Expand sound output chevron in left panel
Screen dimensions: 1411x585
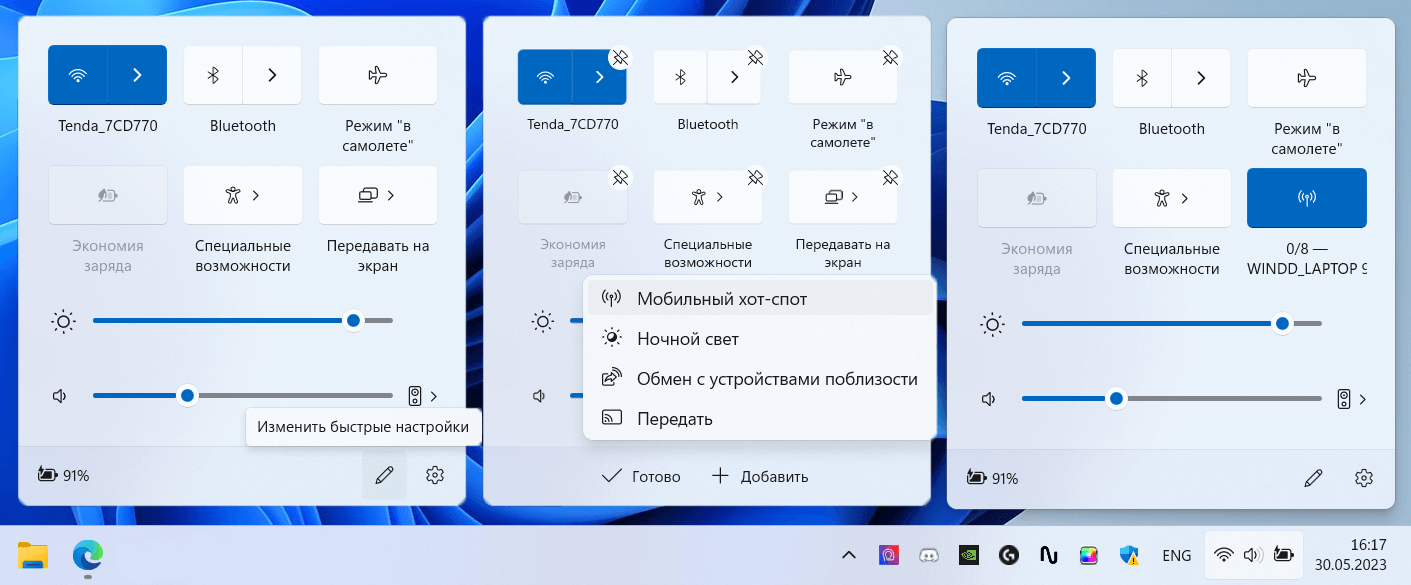[434, 397]
